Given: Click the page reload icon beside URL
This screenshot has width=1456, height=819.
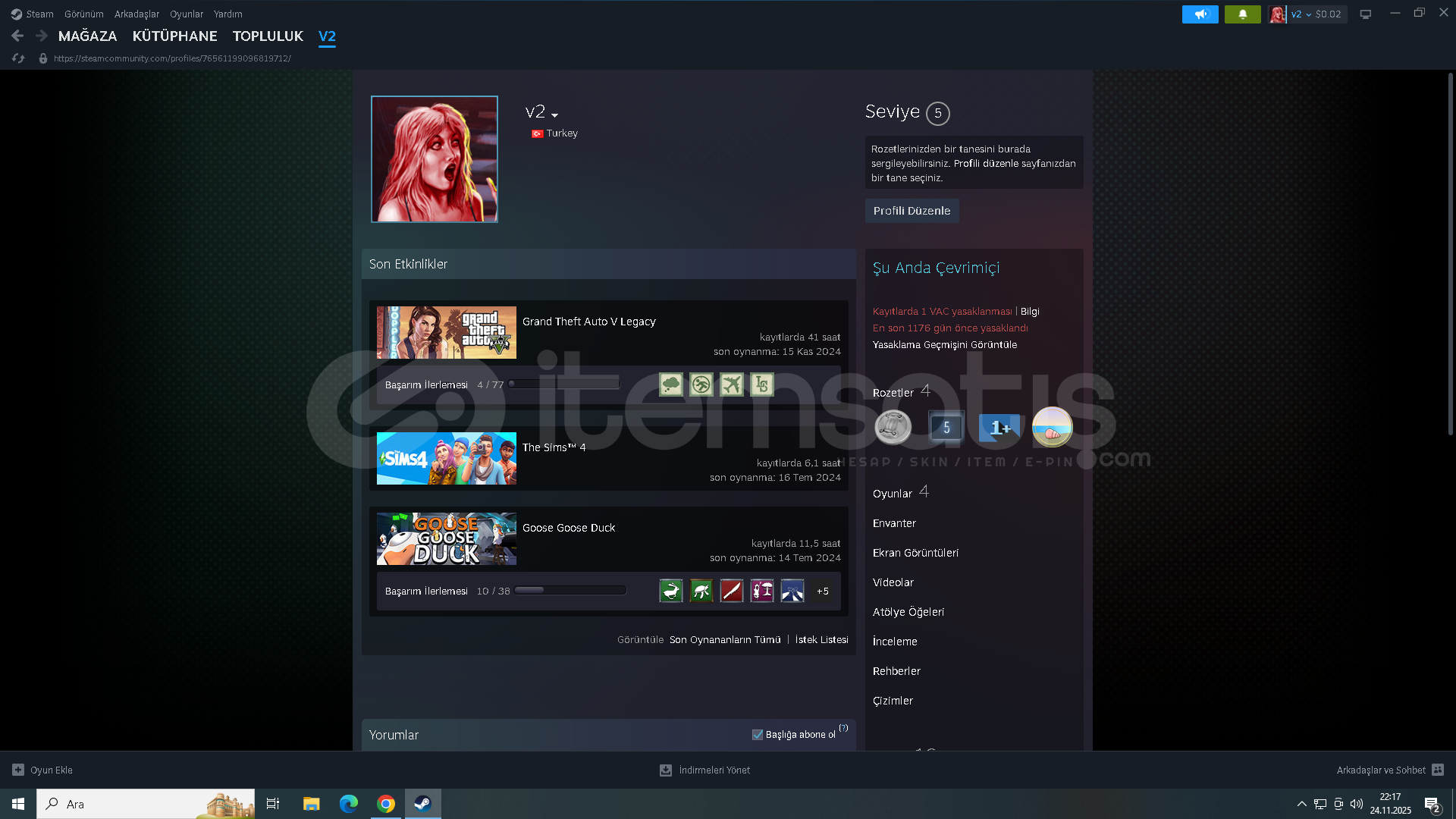Looking at the screenshot, I should [x=18, y=58].
